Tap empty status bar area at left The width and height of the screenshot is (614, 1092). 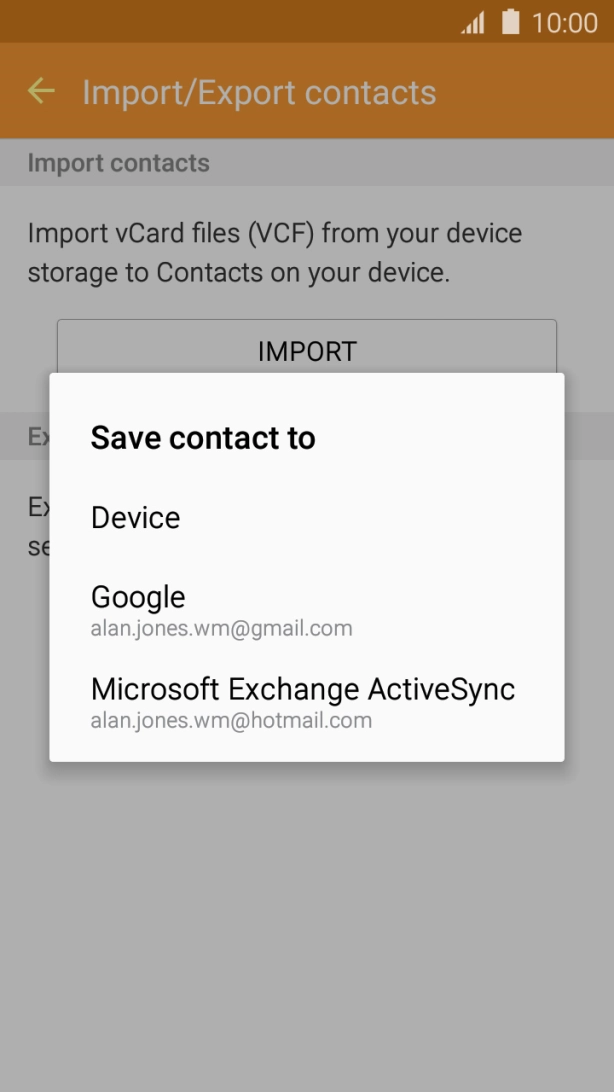click(200, 21)
